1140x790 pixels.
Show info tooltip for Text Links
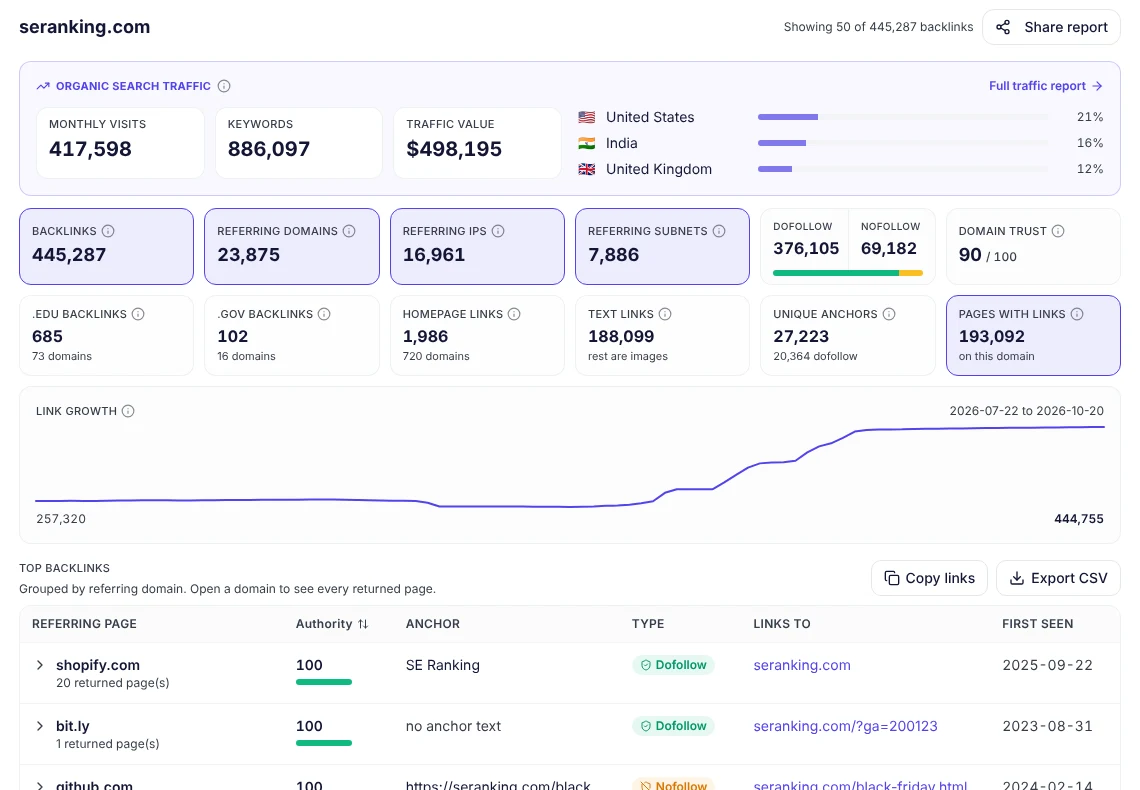665,314
